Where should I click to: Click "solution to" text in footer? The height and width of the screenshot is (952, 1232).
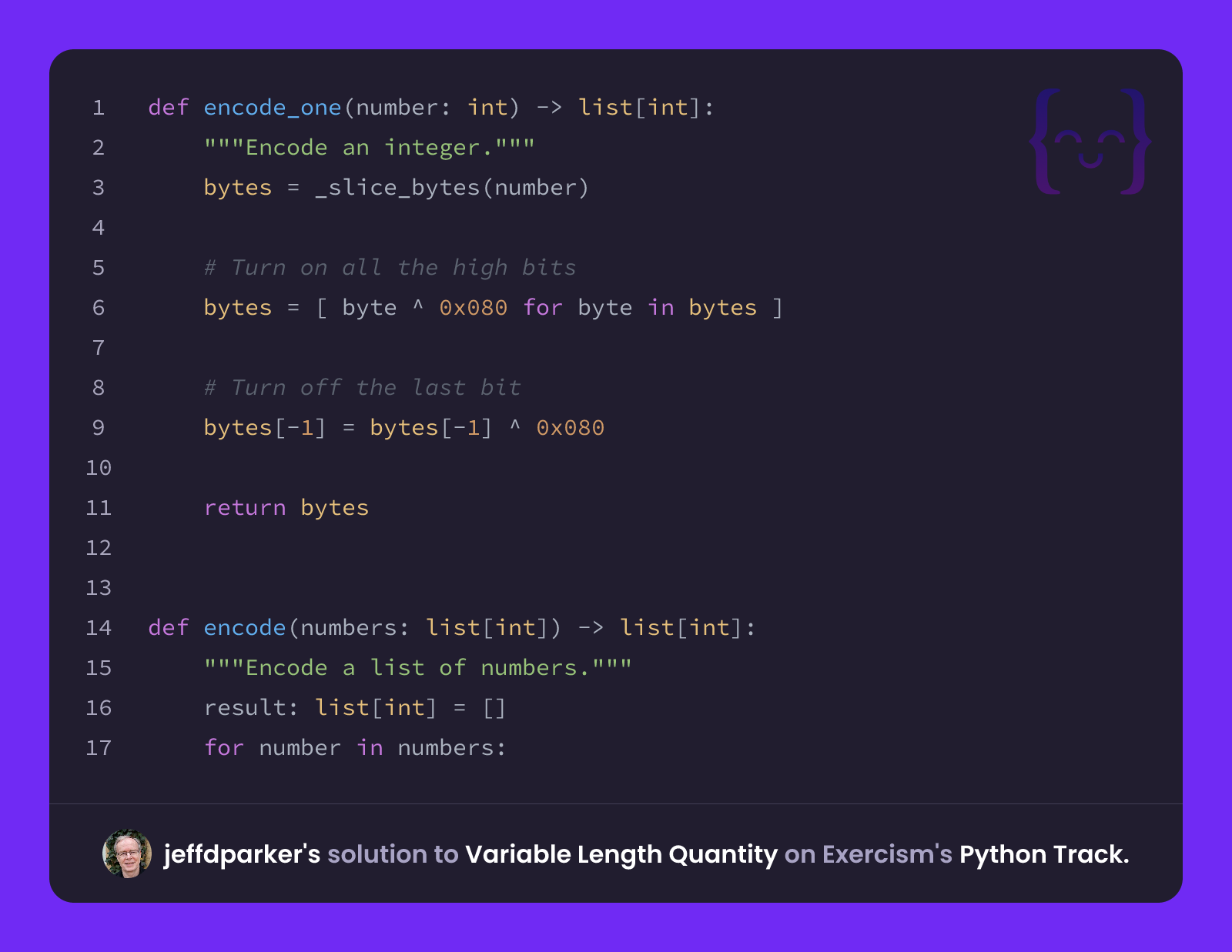point(393,854)
